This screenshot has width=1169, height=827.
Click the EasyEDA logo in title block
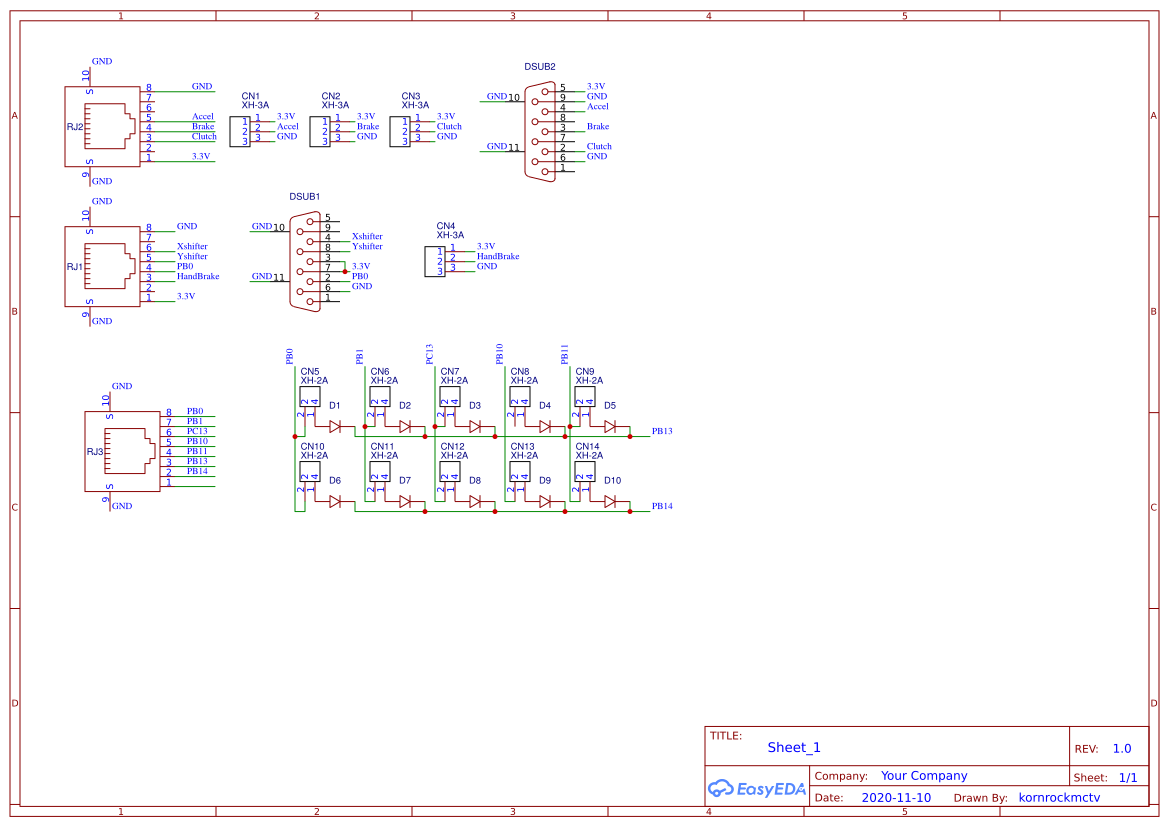coord(757,789)
